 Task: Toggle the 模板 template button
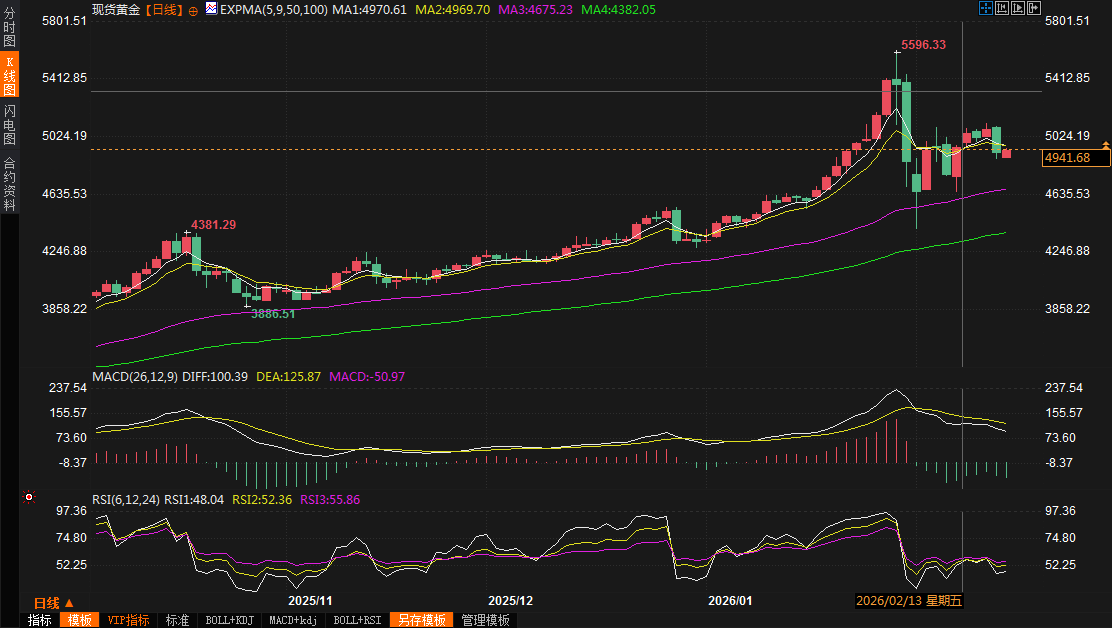[x=79, y=620]
